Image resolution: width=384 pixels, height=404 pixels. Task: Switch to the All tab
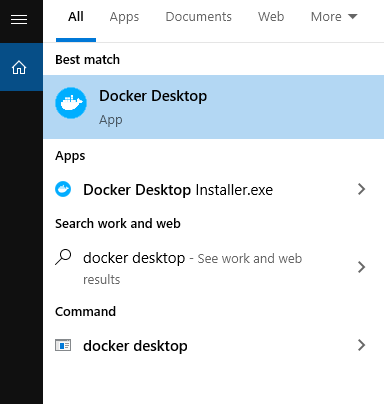(76, 17)
